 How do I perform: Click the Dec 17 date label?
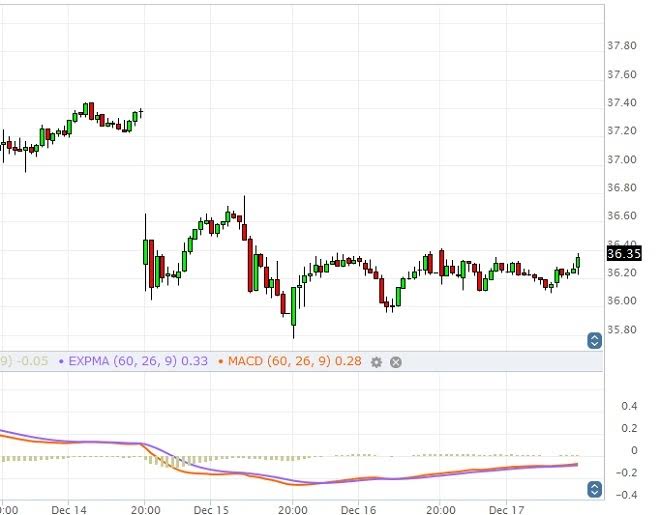pyautogui.click(x=506, y=510)
